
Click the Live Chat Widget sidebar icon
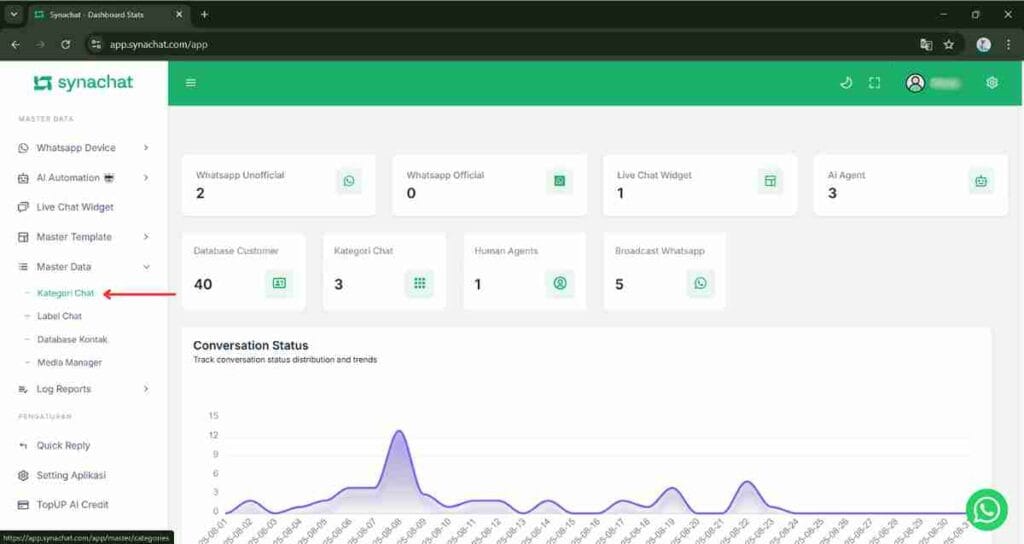click(x=23, y=207)
